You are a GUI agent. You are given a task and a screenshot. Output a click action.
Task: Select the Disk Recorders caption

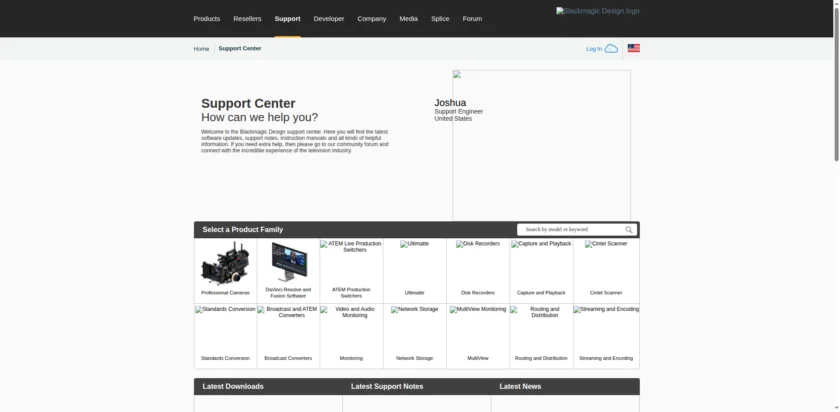pyautogui.click(x=477, y=293)
